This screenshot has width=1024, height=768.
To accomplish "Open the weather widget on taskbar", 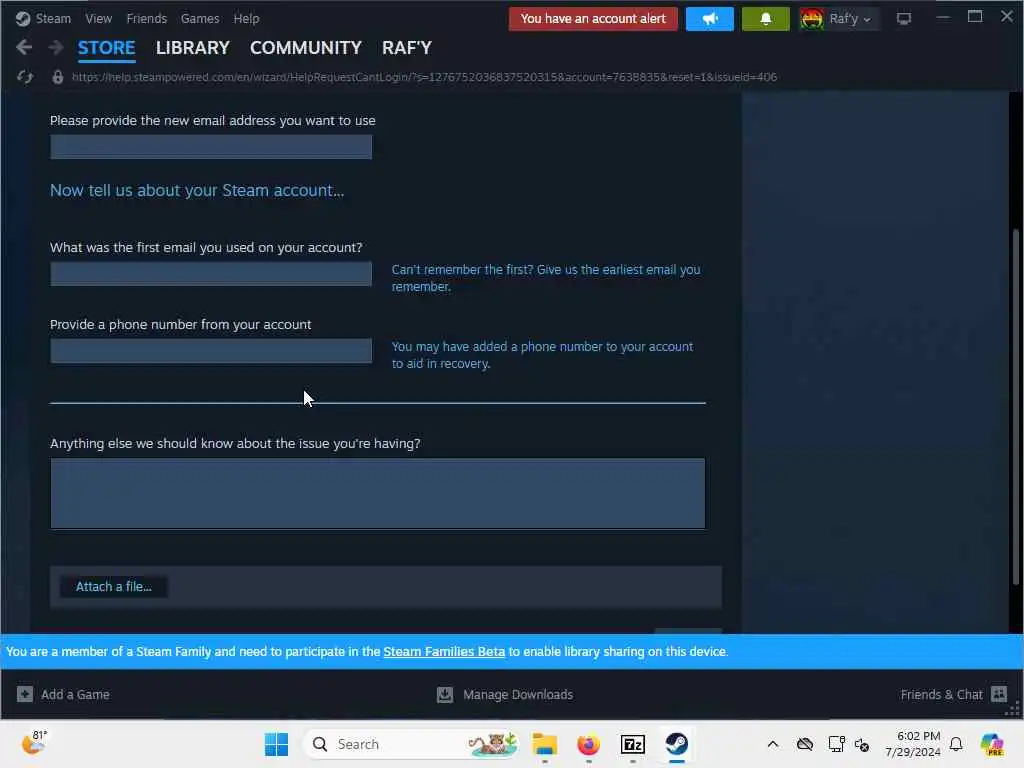I will [34, 743].
